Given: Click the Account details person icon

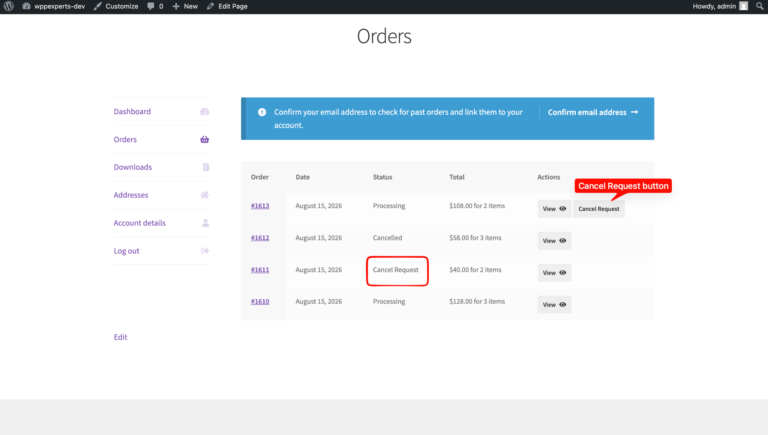Looking at the screenshot, I should [x=206, y=223].
